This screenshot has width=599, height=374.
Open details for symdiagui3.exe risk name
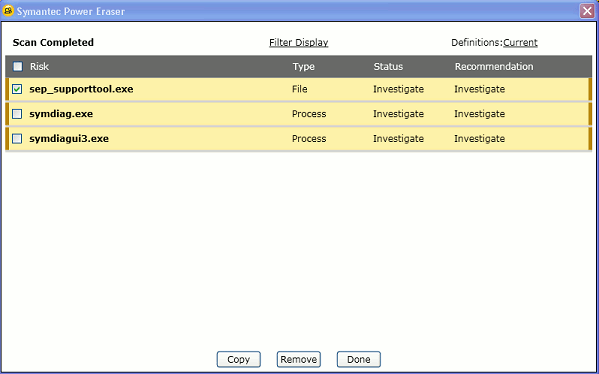[x=69, y=138]
